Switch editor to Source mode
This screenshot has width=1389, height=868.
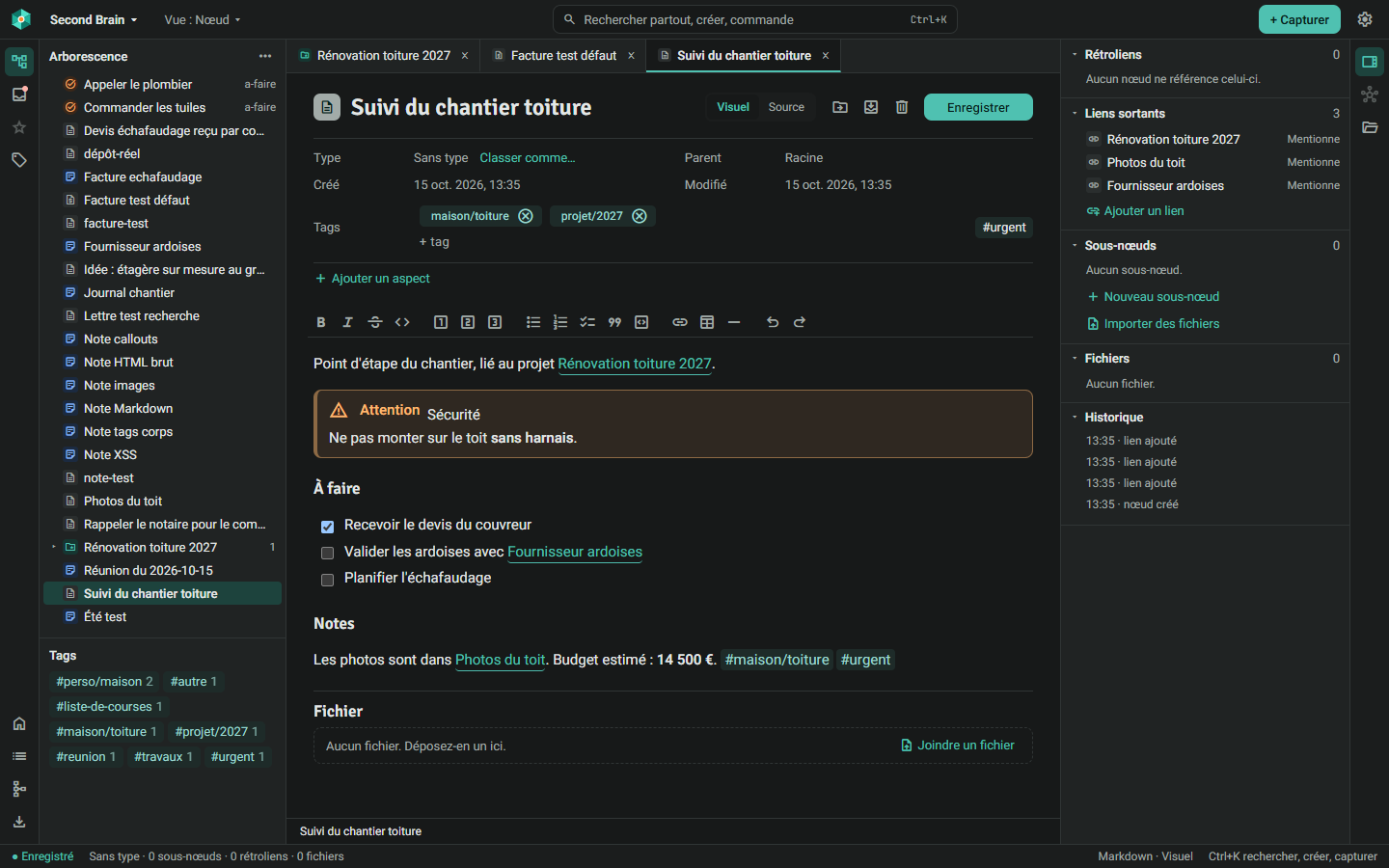[786, 107]
